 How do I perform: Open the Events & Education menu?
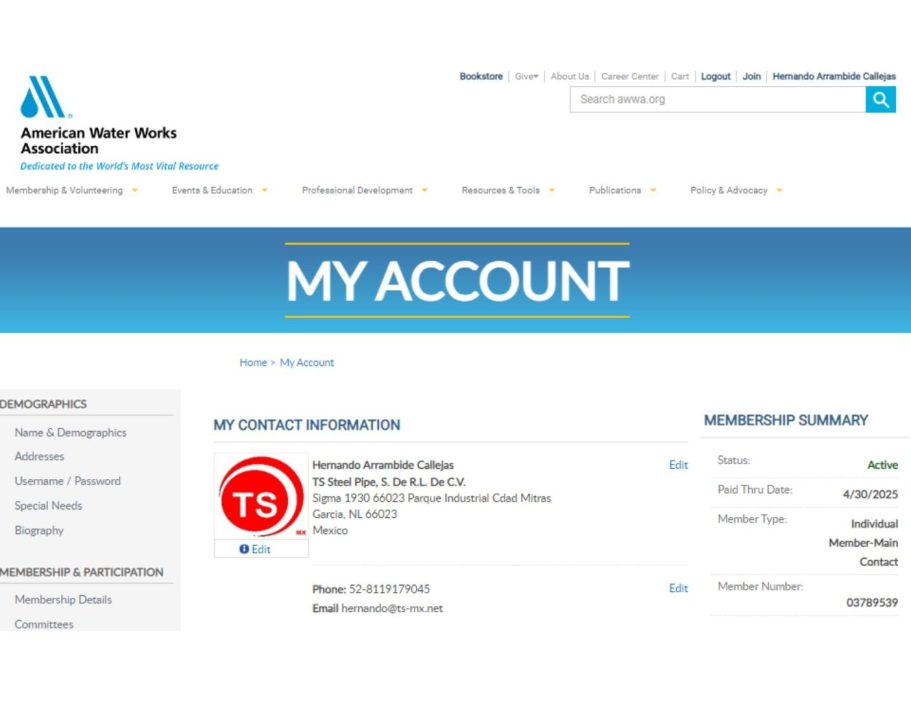click(212, 190)
